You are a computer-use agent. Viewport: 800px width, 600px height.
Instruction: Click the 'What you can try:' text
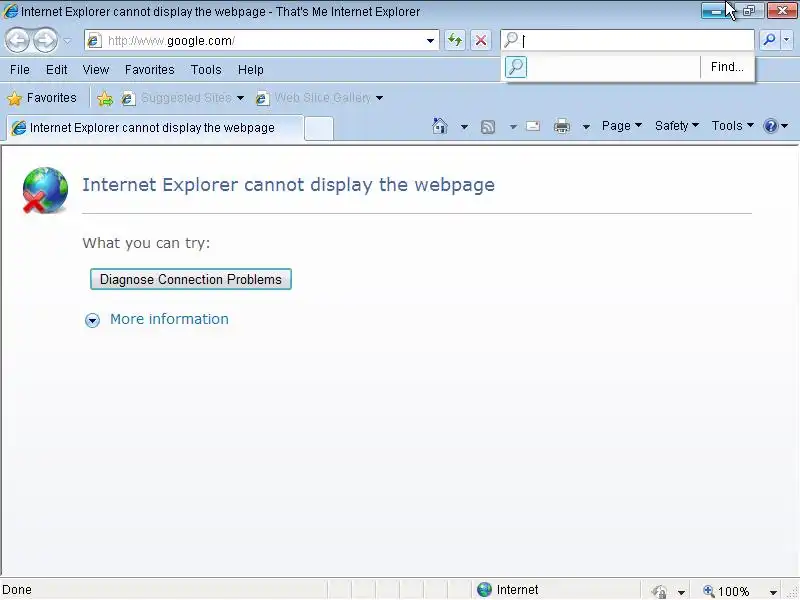pos(146,243)
